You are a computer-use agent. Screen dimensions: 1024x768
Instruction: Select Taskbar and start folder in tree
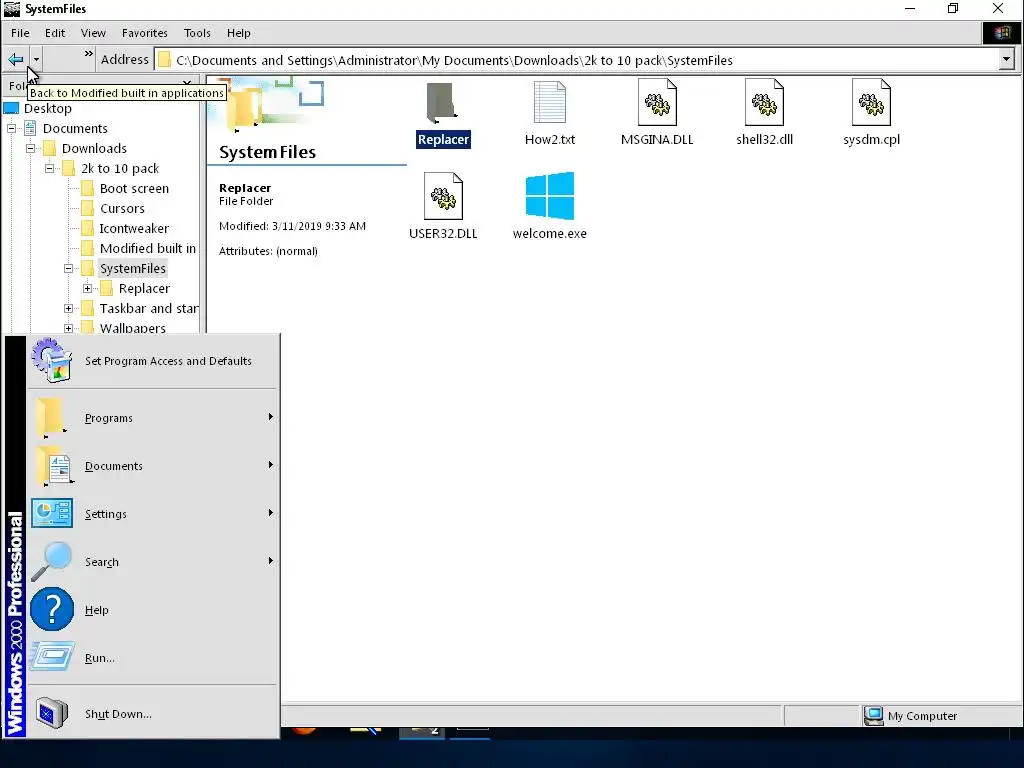coord(149,308)
